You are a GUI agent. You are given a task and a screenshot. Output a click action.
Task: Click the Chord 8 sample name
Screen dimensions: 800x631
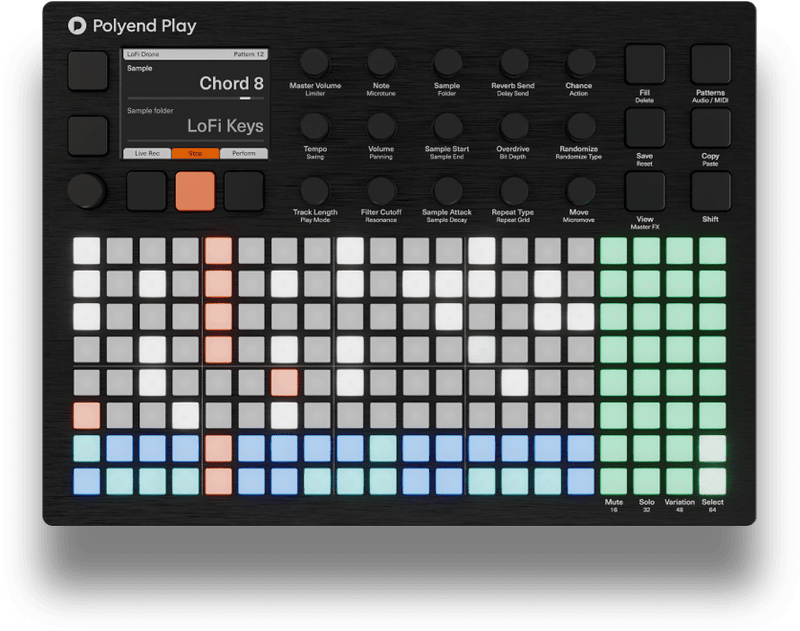pyautogui.click(x=231, y=83)
